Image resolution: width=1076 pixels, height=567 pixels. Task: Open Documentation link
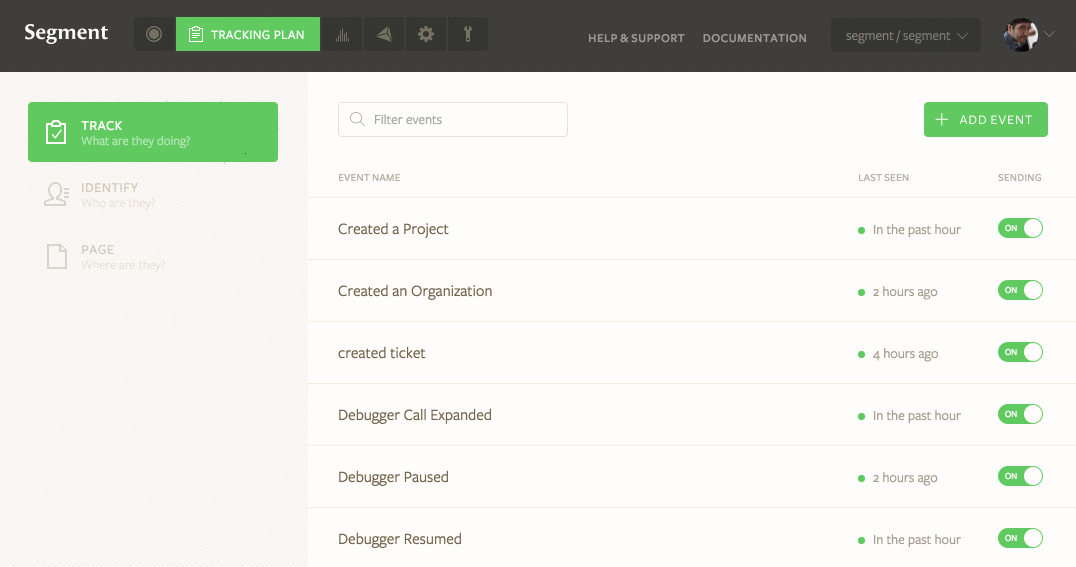754,38
